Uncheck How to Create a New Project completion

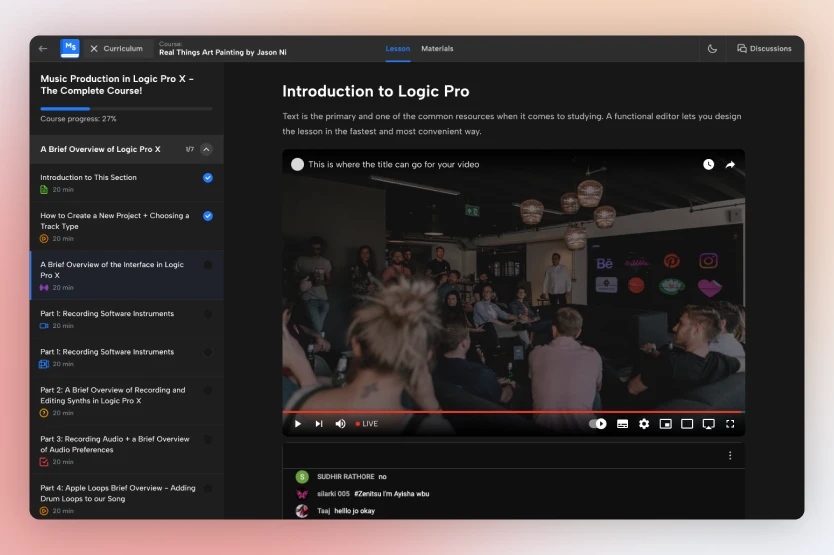pyautogui.click(x=208, y=216)
